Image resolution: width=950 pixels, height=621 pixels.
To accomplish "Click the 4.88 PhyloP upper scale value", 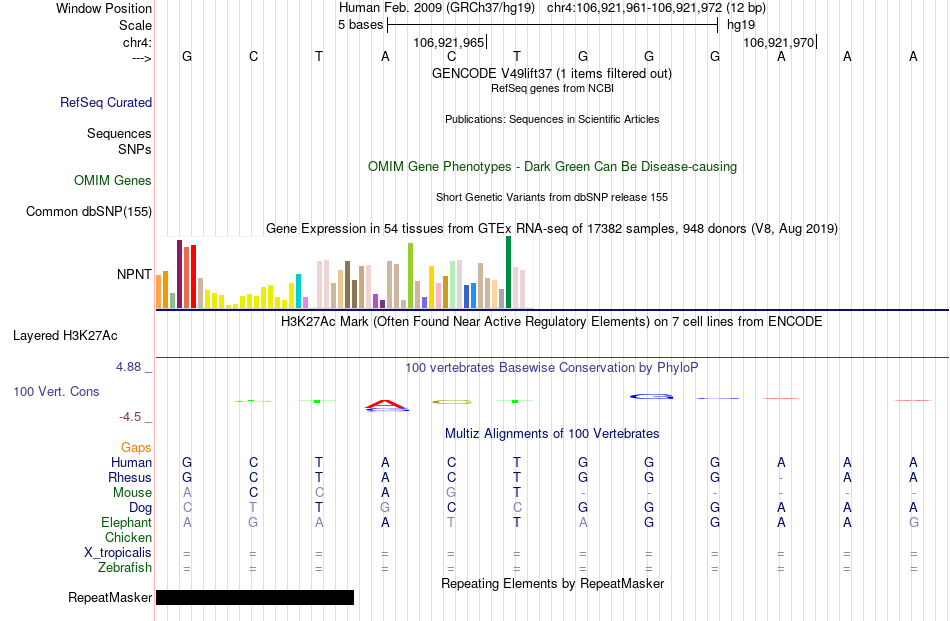I will pos(128,367).
